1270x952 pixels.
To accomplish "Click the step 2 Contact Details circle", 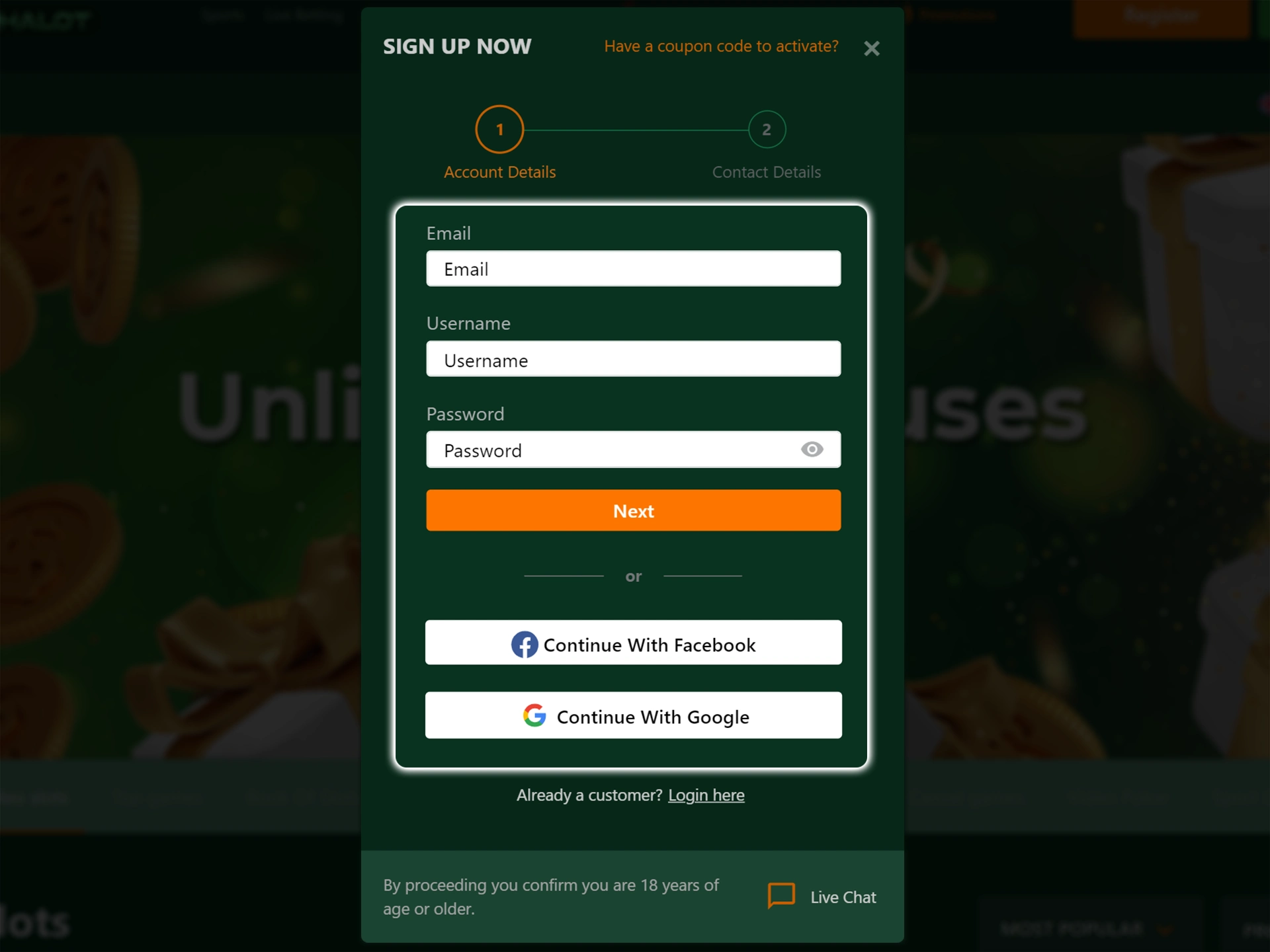I will point(767,128).
